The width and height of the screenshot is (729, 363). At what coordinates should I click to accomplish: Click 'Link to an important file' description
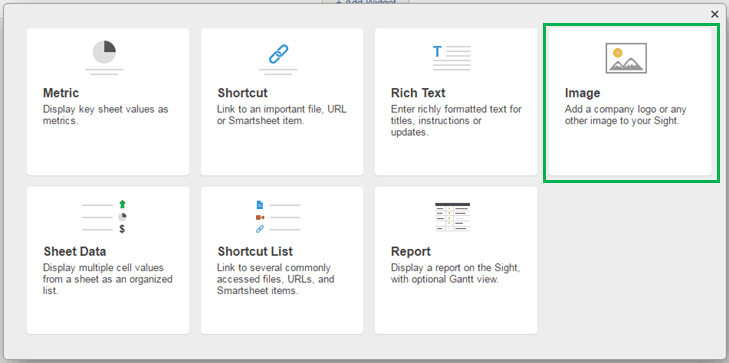tap(282, 115)
